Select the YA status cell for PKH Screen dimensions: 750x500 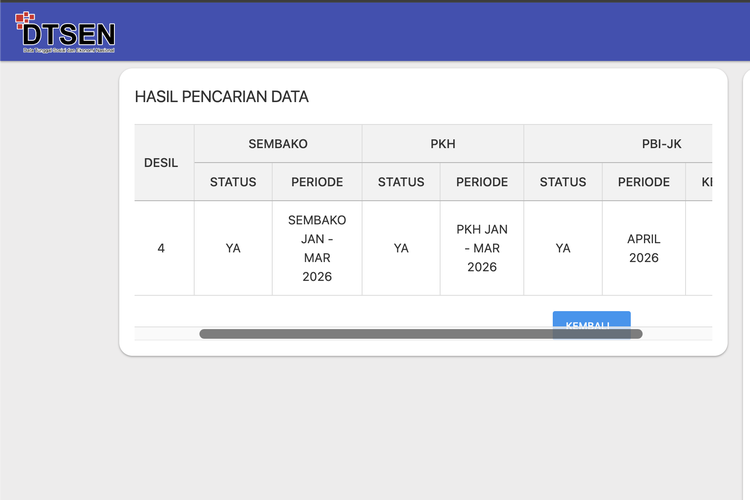401,248
